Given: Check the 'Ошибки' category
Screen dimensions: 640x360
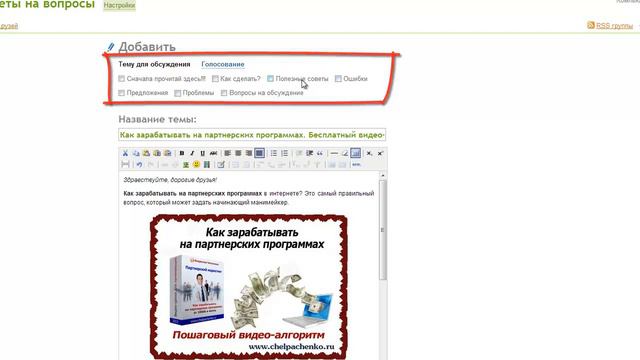Looking at the screenshot, I should pyautogui.click(x=338, y=79).
